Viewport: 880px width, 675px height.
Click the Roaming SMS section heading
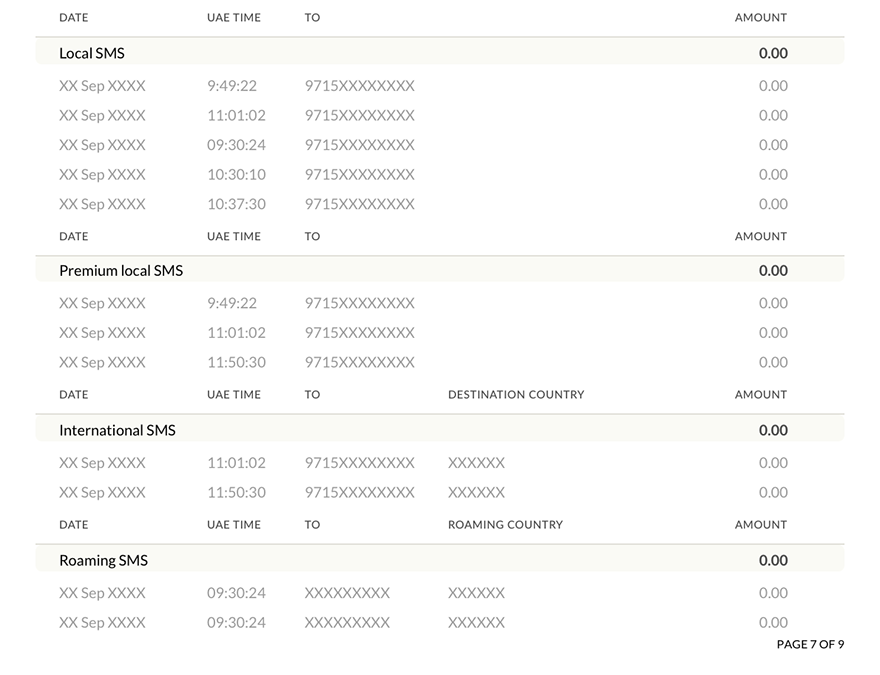(103, 560)
